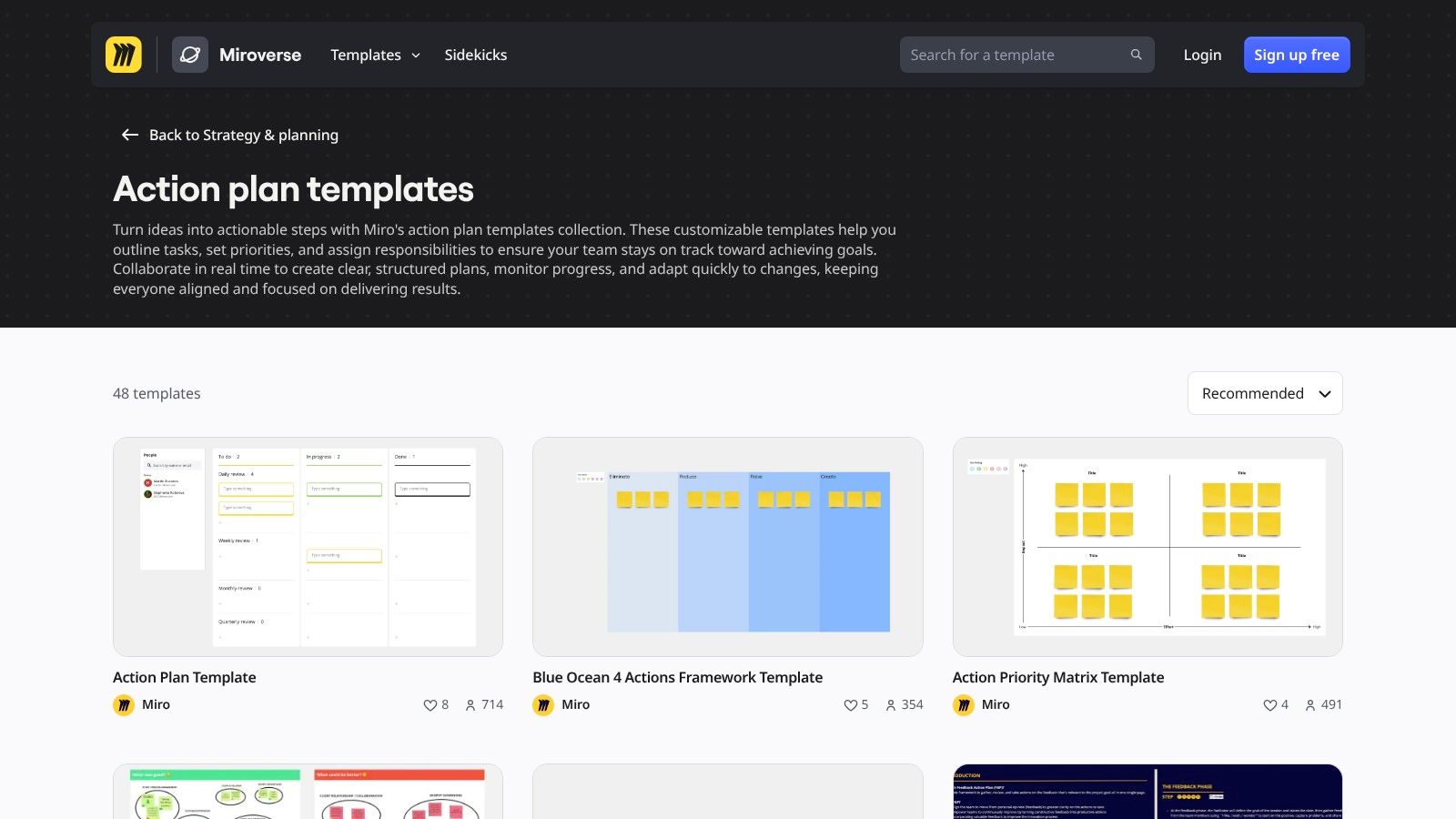Open the Blue Ocean 4 Actions thumbnail
Image resolution: width=1456 pixels, height=819 pixels.
[728, 547]
